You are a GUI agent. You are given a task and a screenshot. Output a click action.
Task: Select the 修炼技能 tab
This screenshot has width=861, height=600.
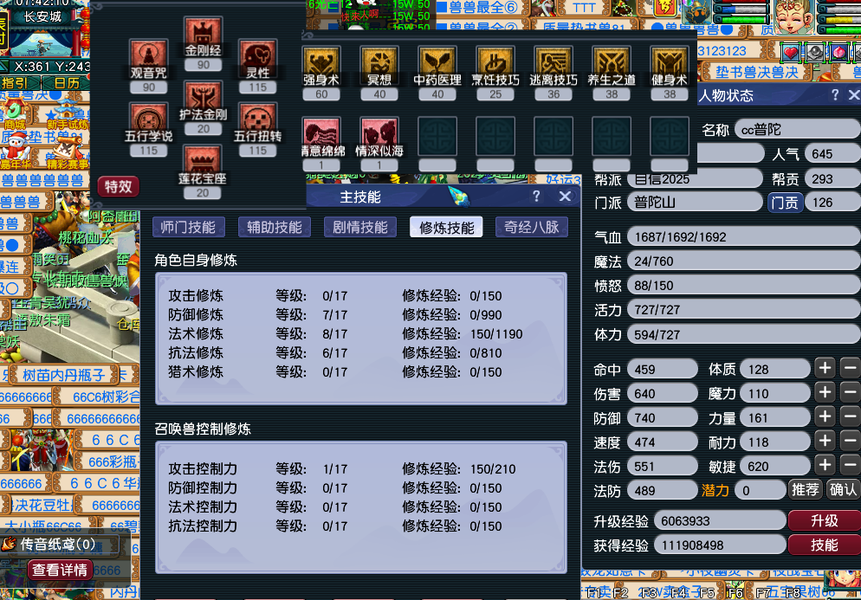pyautogui.click(x=446, y=227)
